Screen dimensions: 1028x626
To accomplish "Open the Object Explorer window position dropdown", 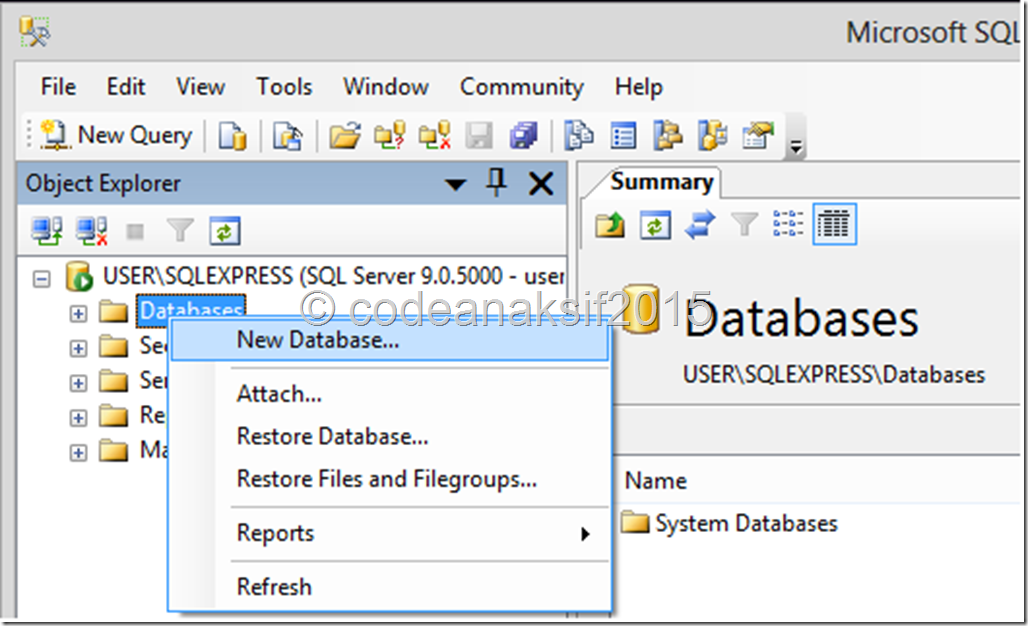I will click(x=455, y=184).
